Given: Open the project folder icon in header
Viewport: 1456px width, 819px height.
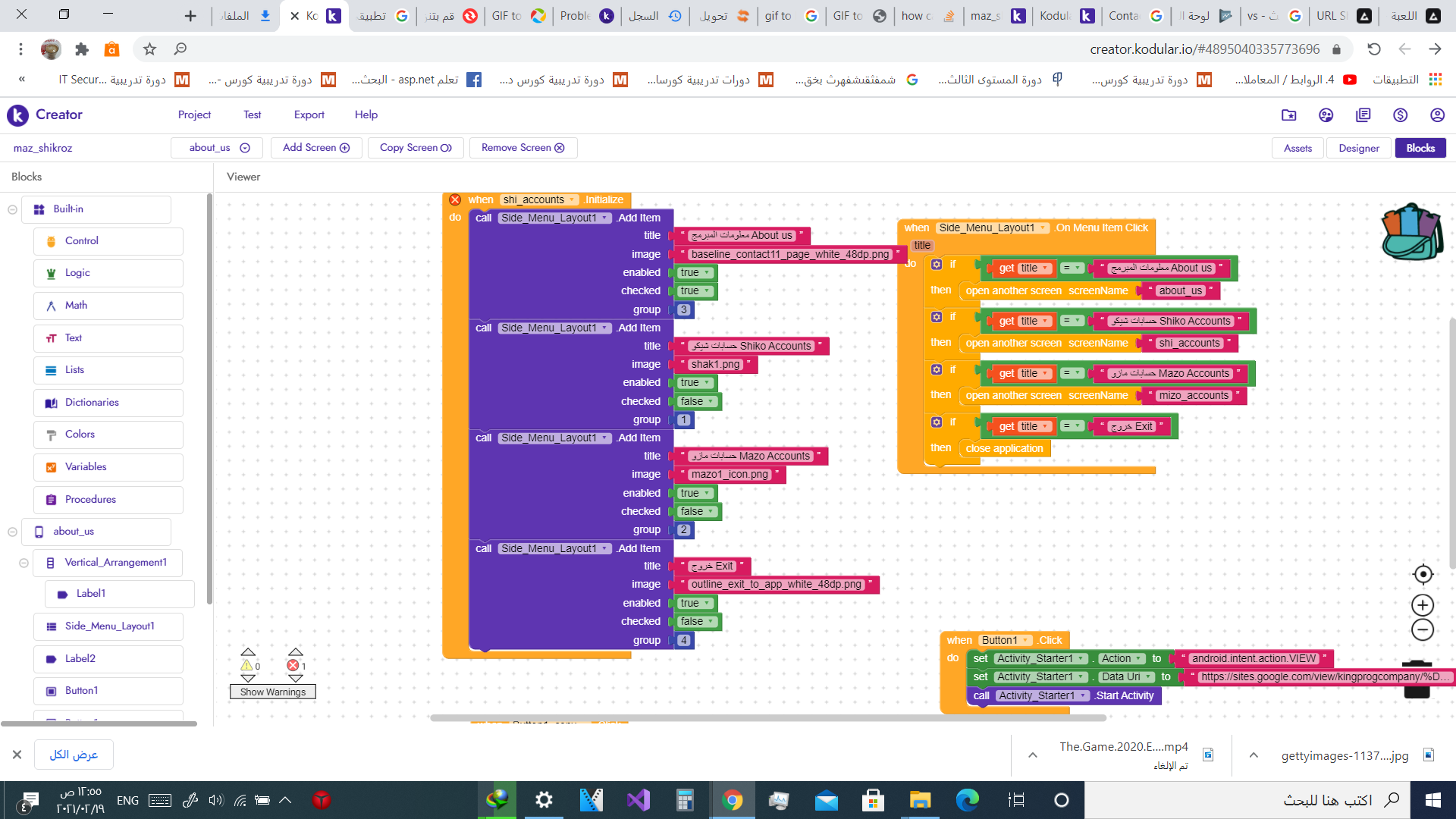Looking at the screenshot, I should 1288,115.
